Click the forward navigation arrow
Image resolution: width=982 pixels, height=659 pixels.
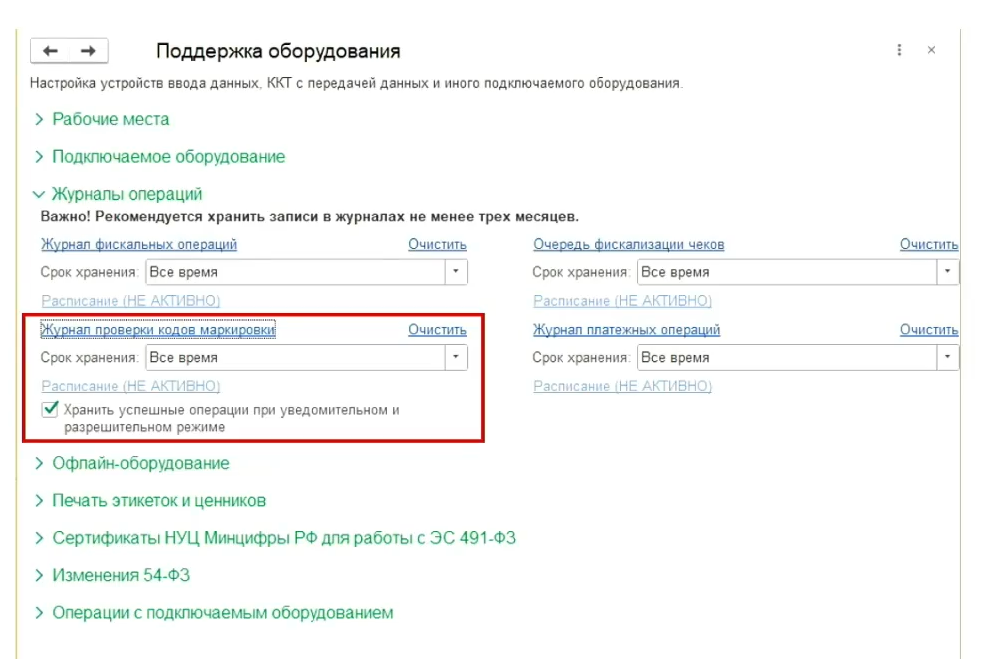click(88, 51)
